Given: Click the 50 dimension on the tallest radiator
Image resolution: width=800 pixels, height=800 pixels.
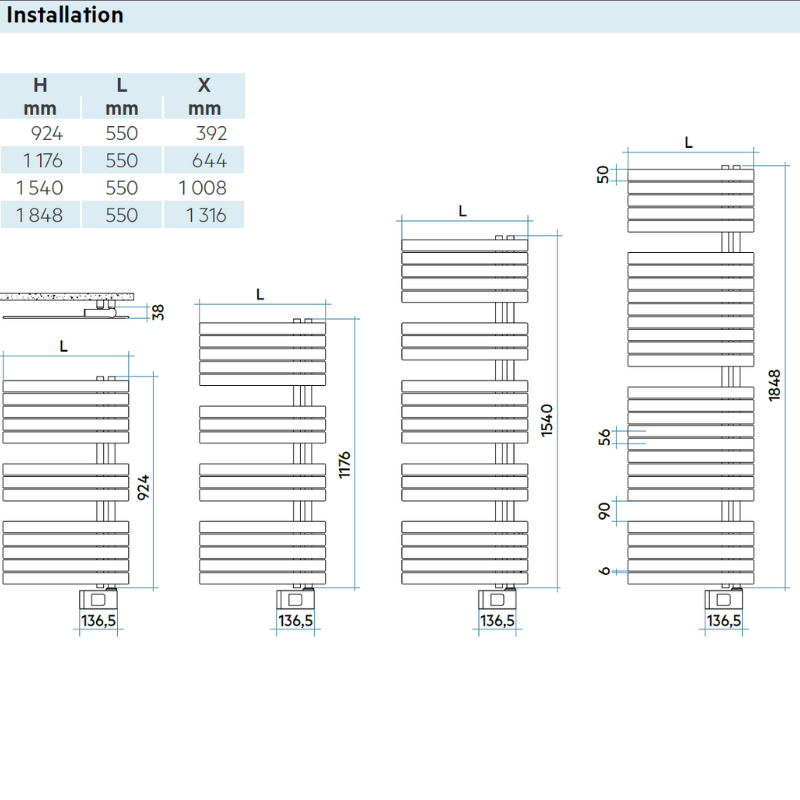Looking at the screenshot, I should (x=603, y=174).
